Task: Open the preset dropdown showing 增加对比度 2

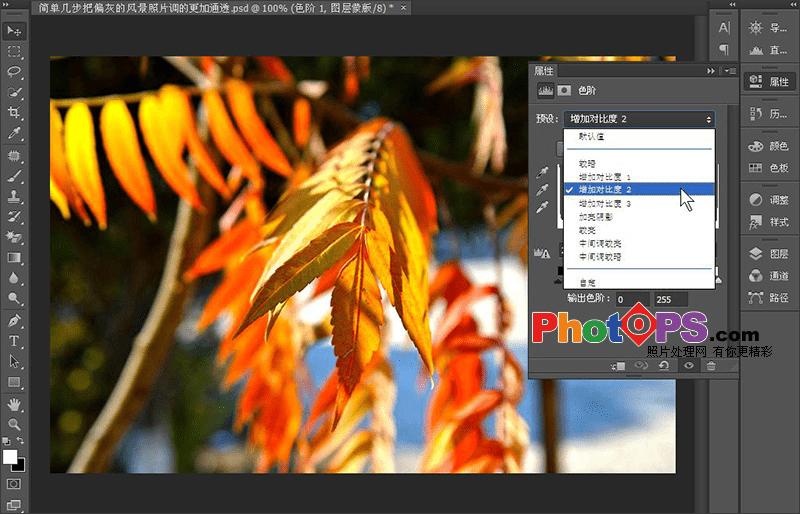Action: click(x=639, y=119)
